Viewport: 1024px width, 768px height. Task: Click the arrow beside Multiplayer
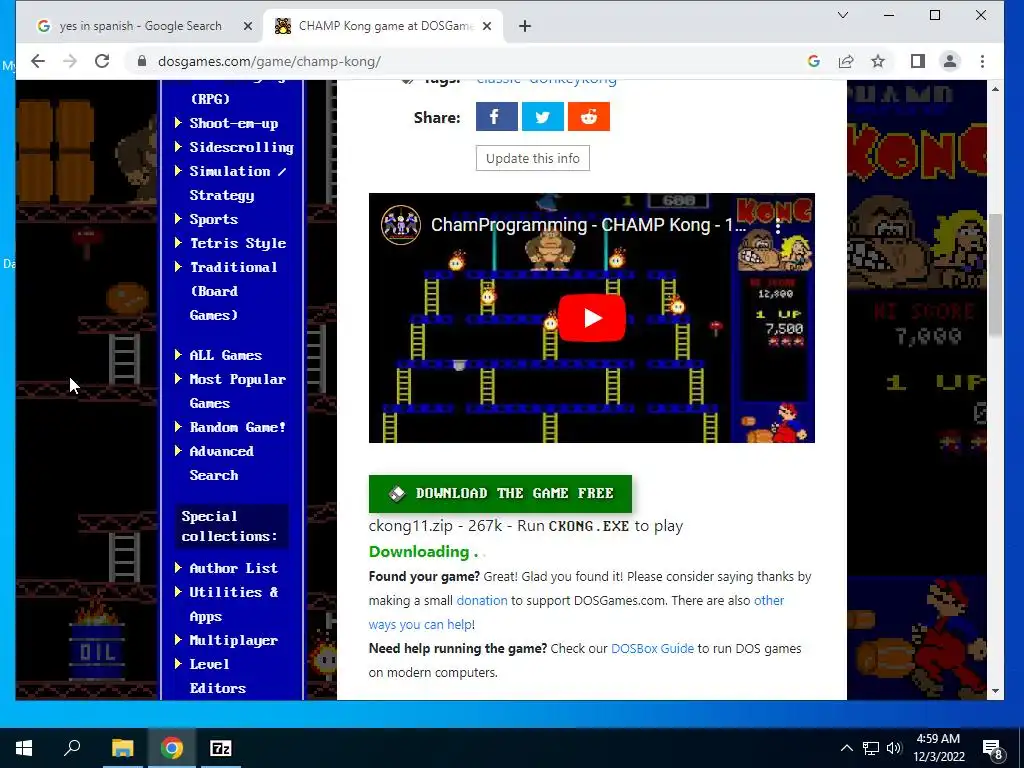point(178,640)
